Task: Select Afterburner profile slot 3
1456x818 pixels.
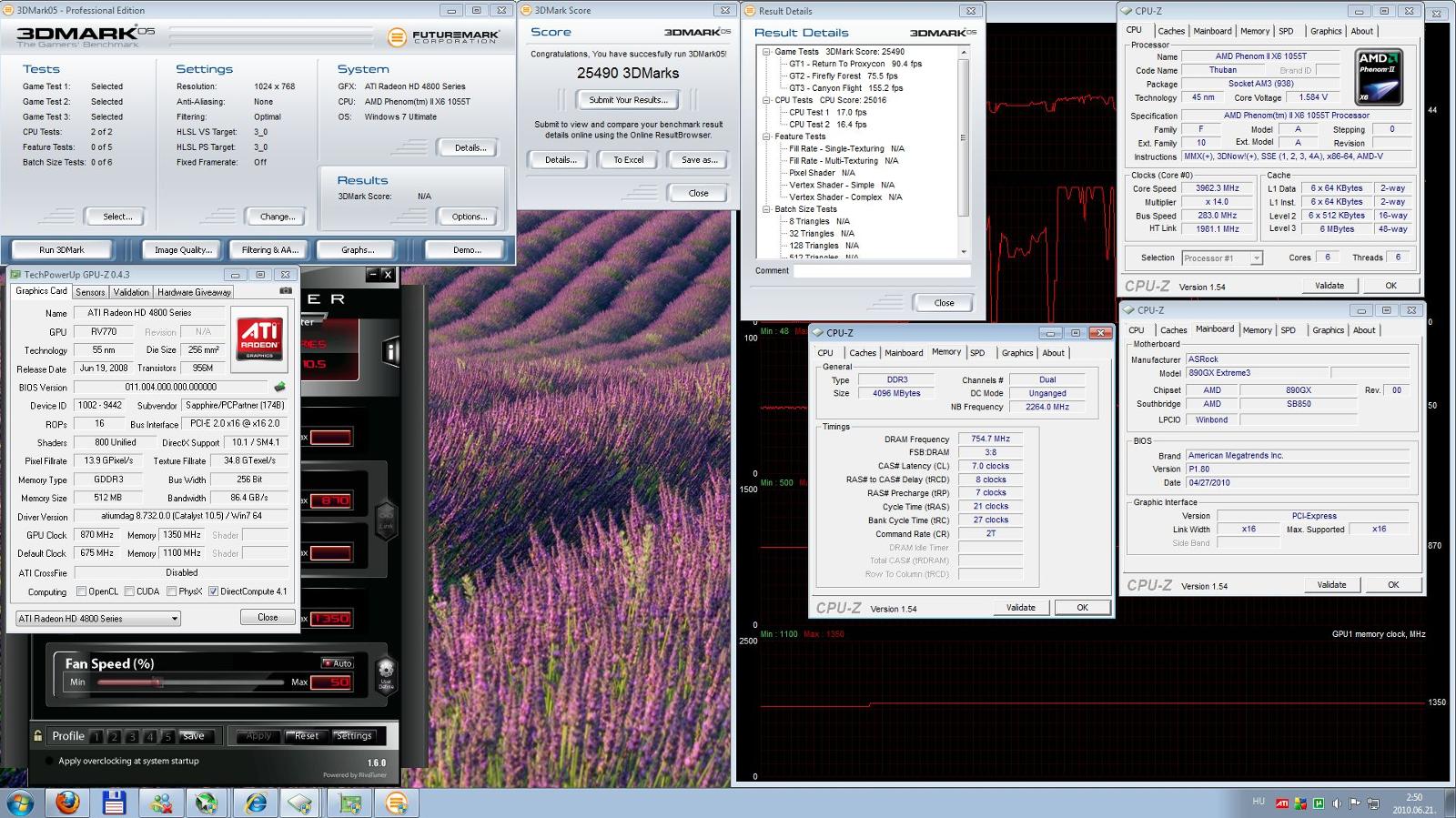Action: coord(133,736)
